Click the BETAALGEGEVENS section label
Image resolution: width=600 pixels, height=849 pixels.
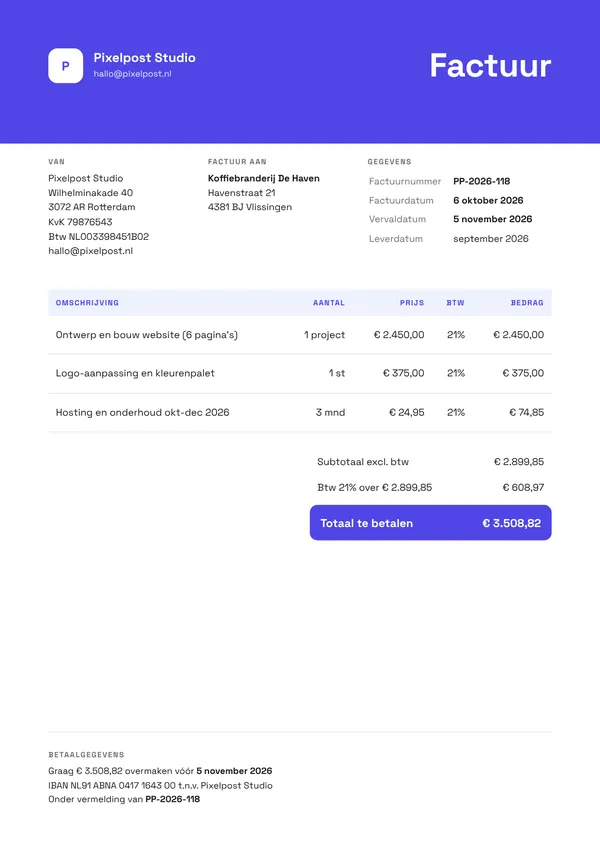coord(86,754)
